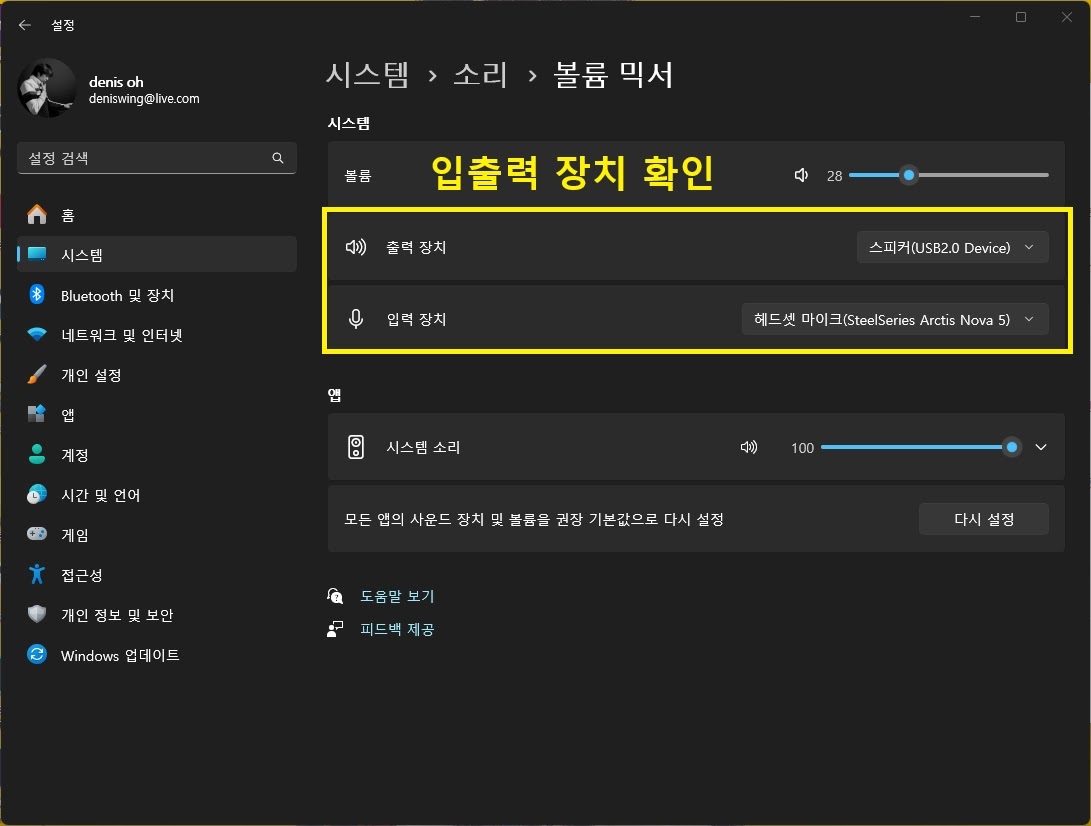Click the 시스템 소리 volume slider at 100
Viewport: 1091px width, 826px height.
921,447
